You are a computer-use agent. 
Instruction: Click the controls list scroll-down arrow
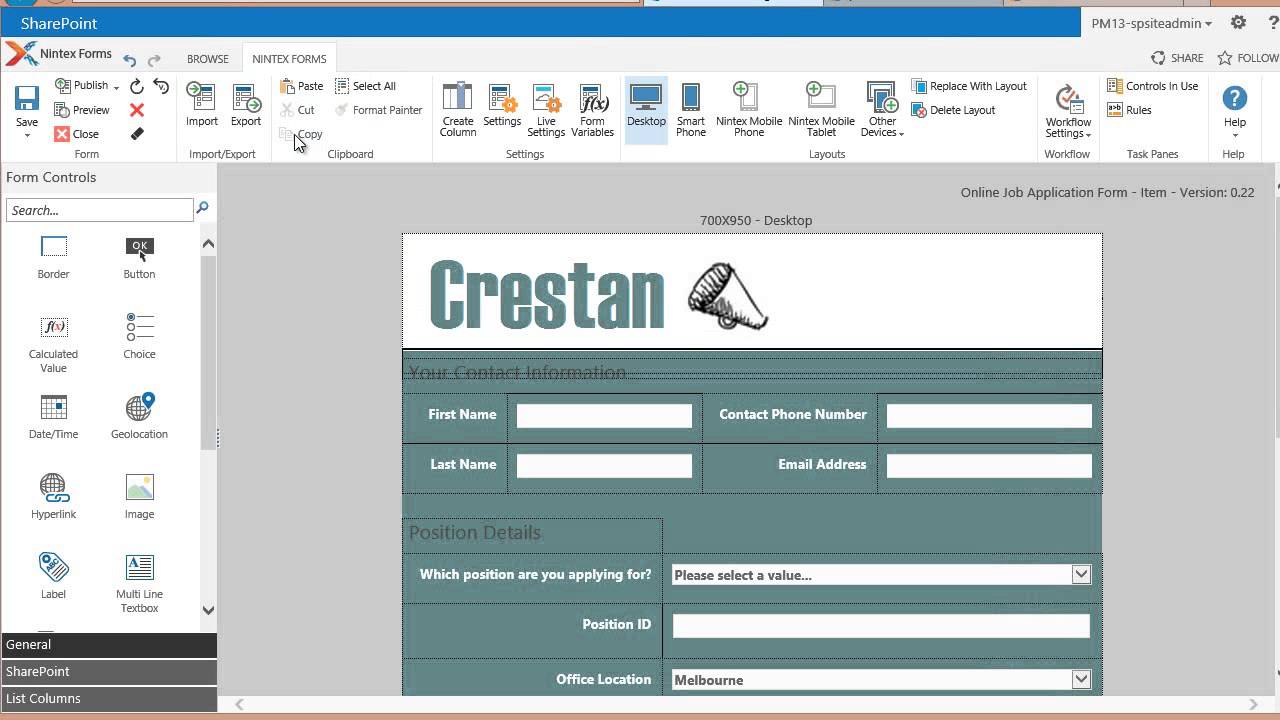[208, 610]
